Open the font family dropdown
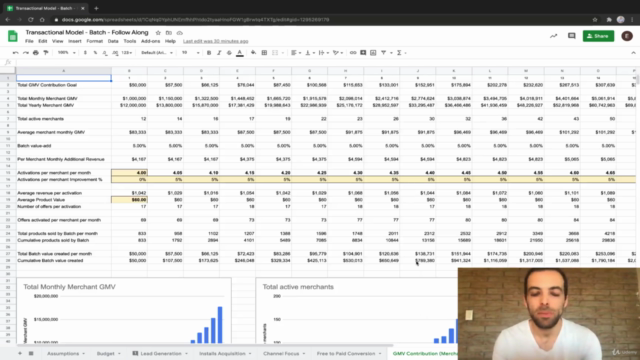Image resolution: width=640 pixels, height=360 pixels. click(157, 53)
